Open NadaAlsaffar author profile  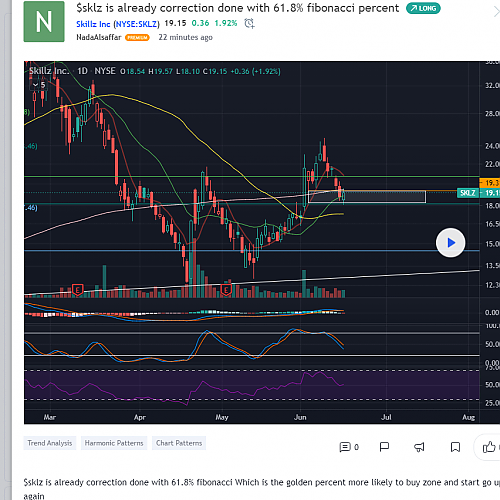[99, 37]
